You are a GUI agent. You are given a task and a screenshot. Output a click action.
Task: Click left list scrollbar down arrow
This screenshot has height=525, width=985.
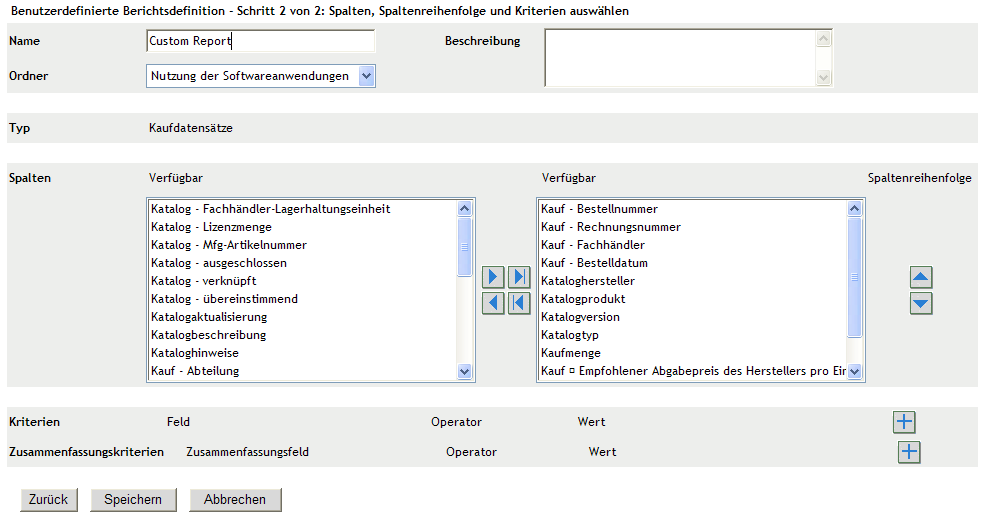coord(464,371)
